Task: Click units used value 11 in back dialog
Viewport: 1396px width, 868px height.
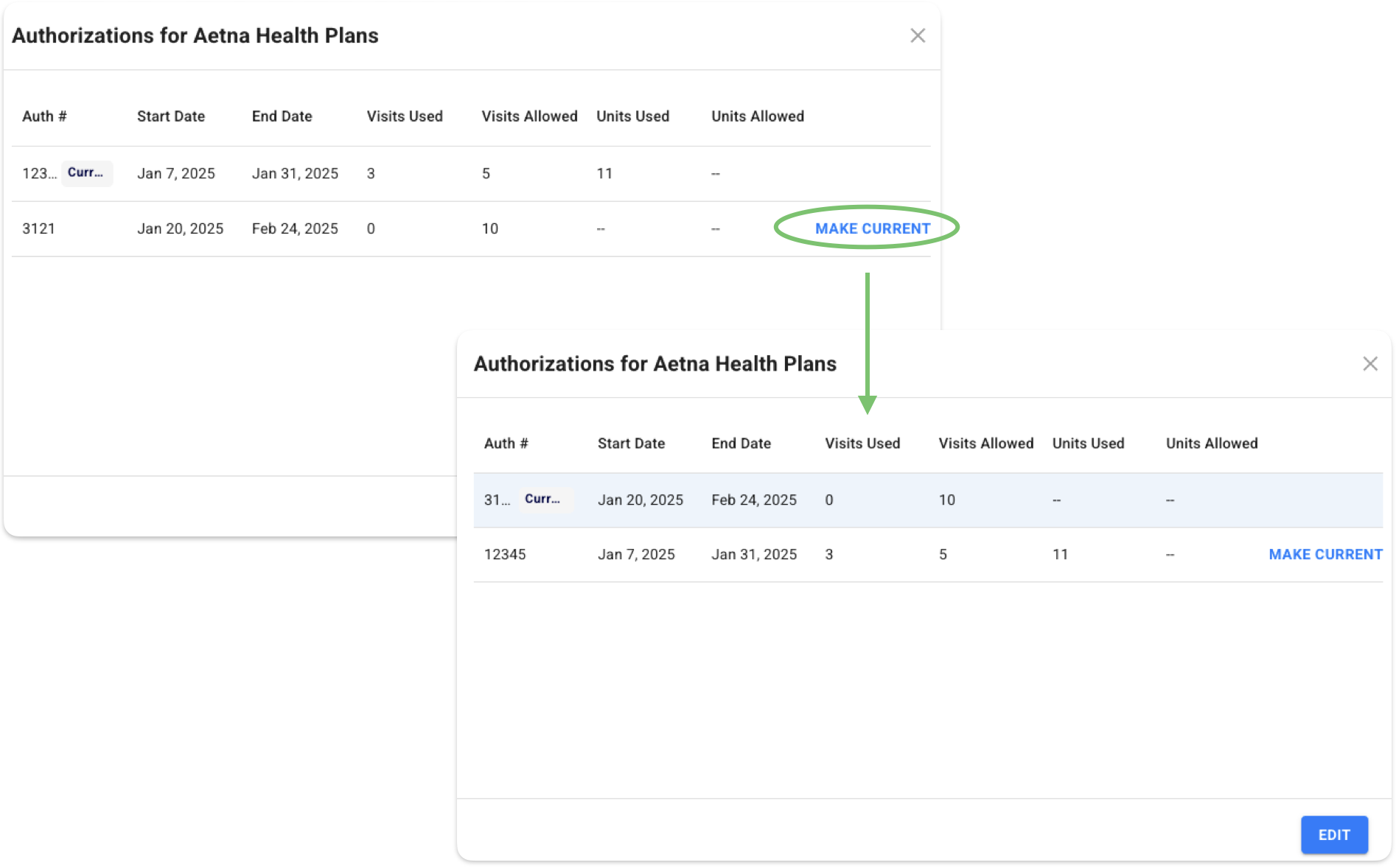Action: click(x=604, y=173)
